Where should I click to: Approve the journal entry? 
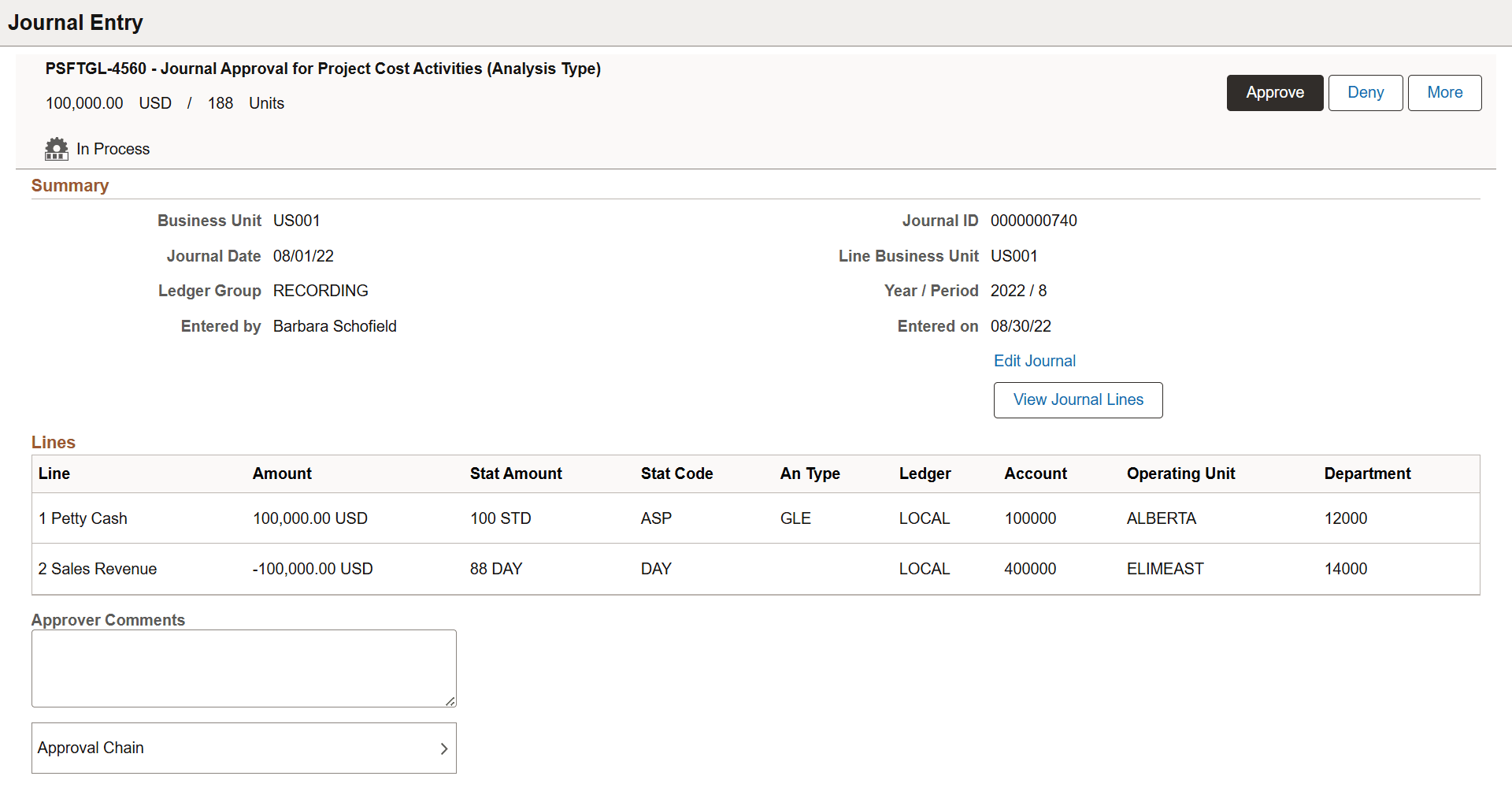point(1274,92)
